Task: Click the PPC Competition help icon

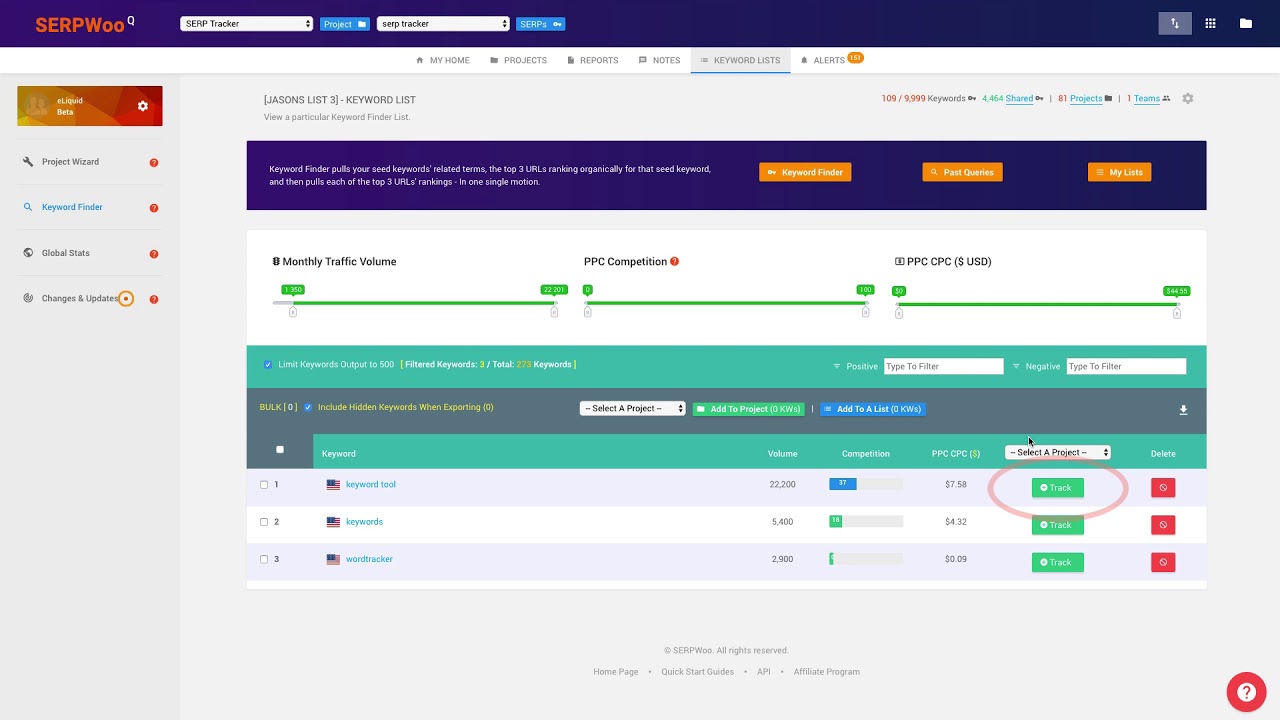Action: pos(674,262)
